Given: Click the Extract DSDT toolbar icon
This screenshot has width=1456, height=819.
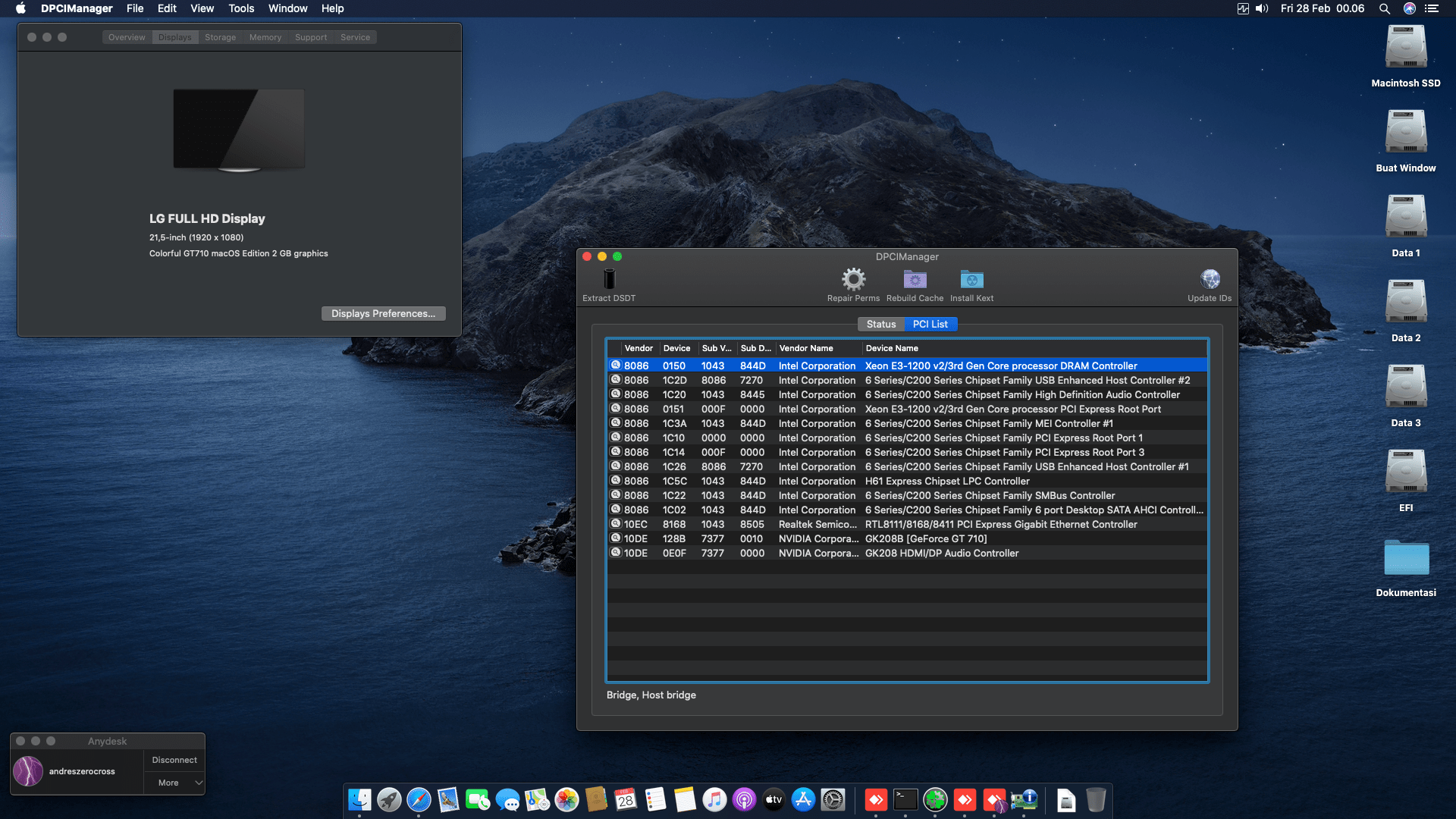Looking at the screenshot, I should [609, 279].
